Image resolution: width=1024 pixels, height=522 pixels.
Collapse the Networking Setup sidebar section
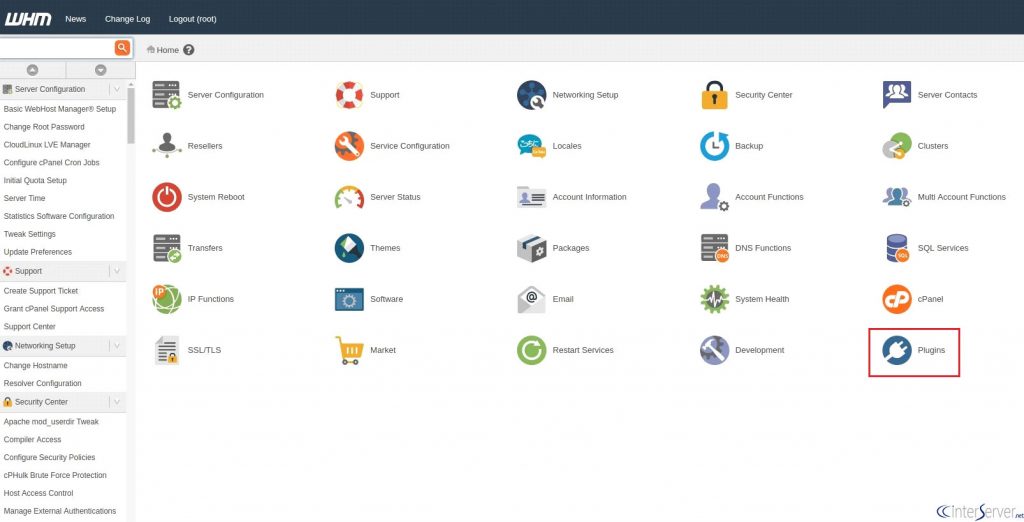[x=116, y=346]
